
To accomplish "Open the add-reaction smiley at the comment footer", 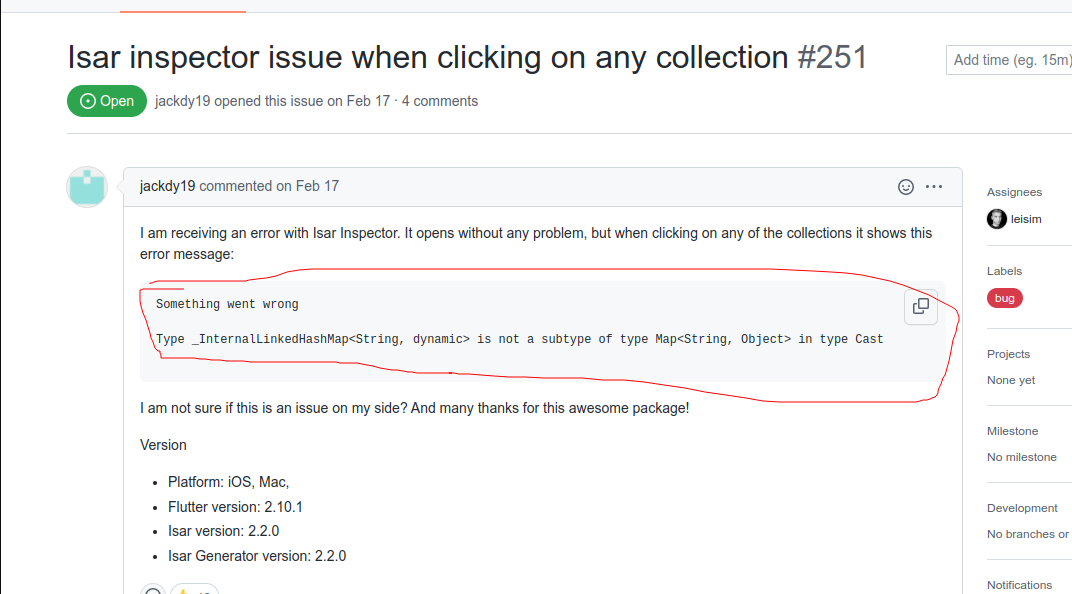I will (x=153, y=591).
